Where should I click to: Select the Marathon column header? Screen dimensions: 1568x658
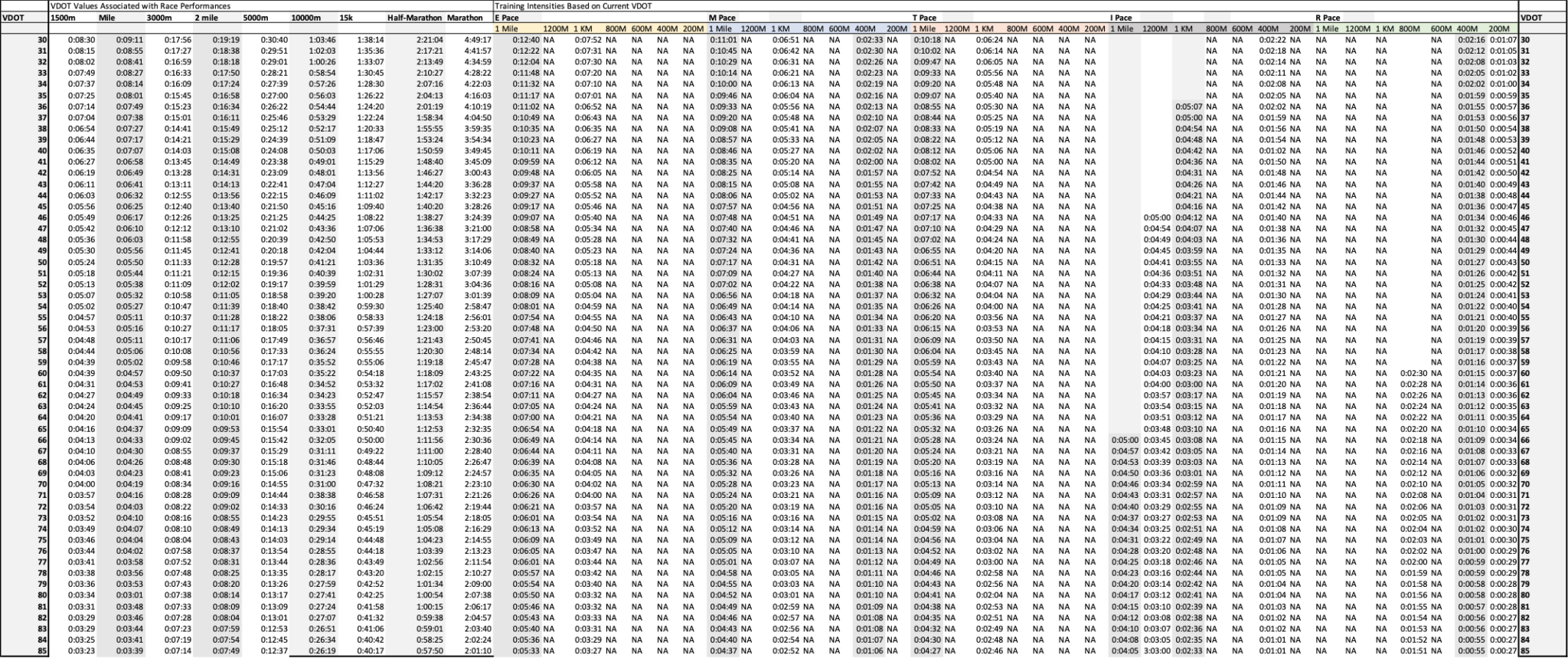[465, 18]
